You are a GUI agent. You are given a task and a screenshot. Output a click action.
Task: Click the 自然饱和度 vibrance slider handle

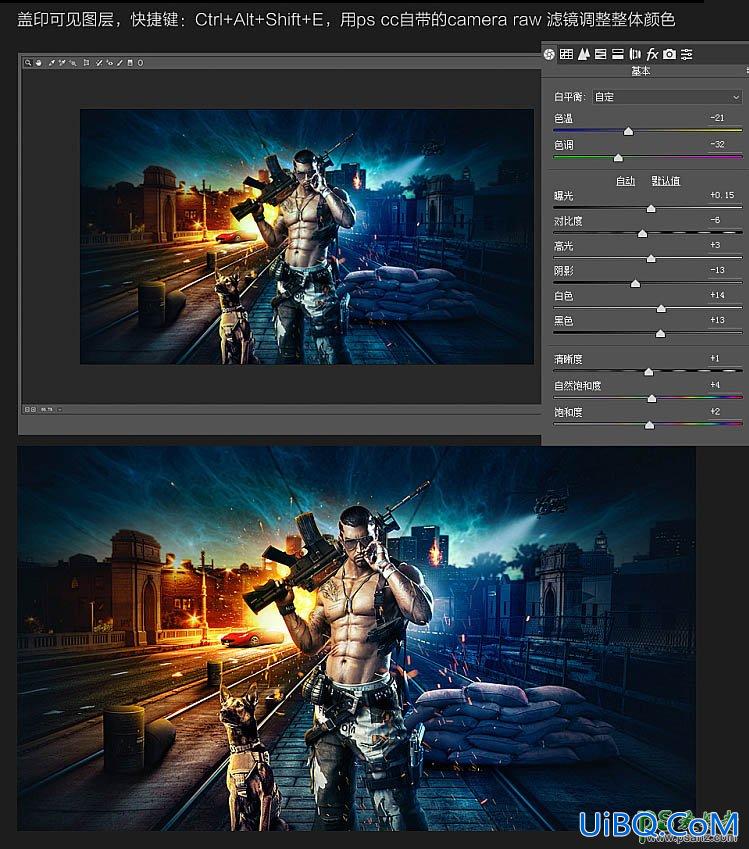652,399
